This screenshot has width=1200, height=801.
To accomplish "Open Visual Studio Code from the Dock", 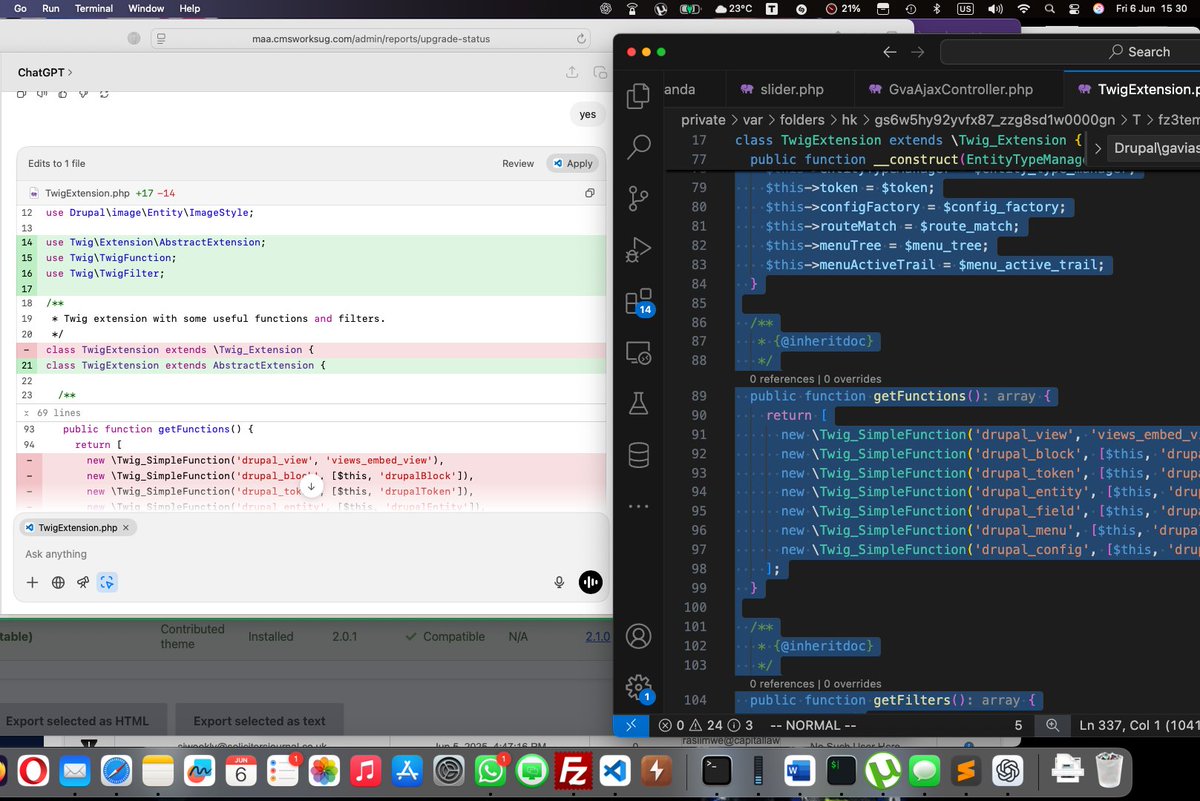I will [614, 771].
